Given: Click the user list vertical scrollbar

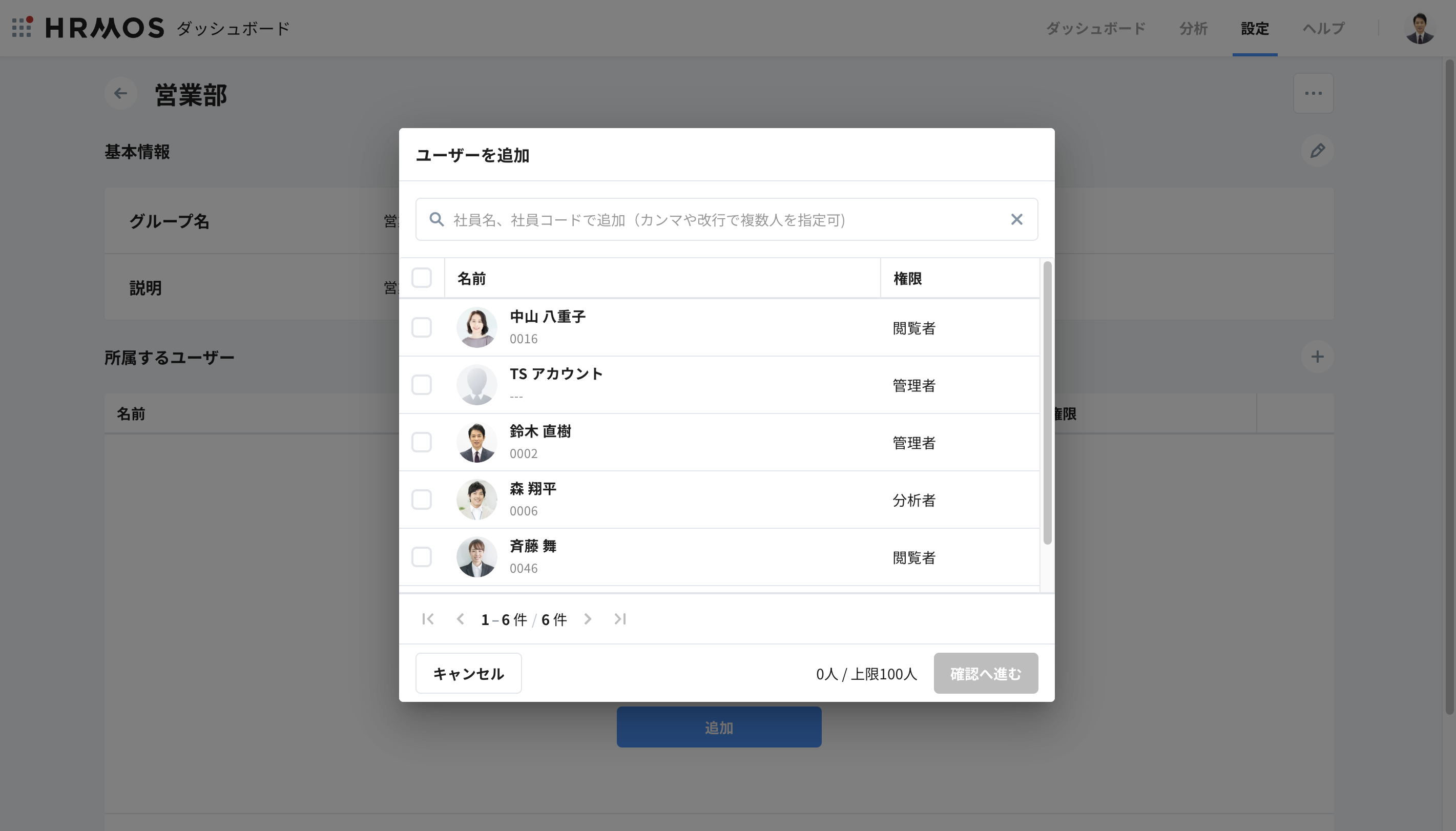Looking at the screenshot, I should pos(1047,402).
